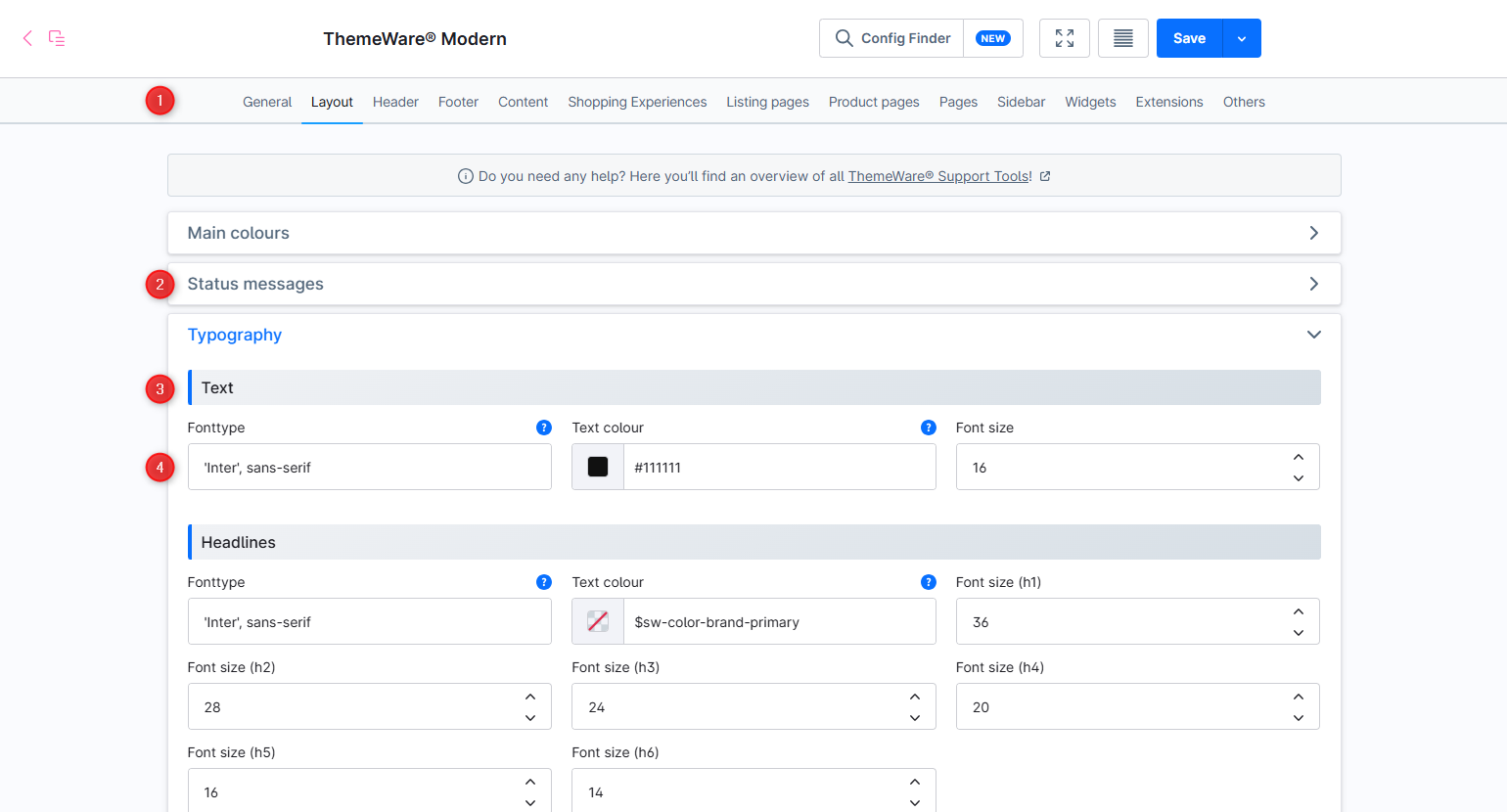Viewport: 1507px width, 812px height.
Task: Open help tooltip for Text colour under Text
Action: point(929,428)
